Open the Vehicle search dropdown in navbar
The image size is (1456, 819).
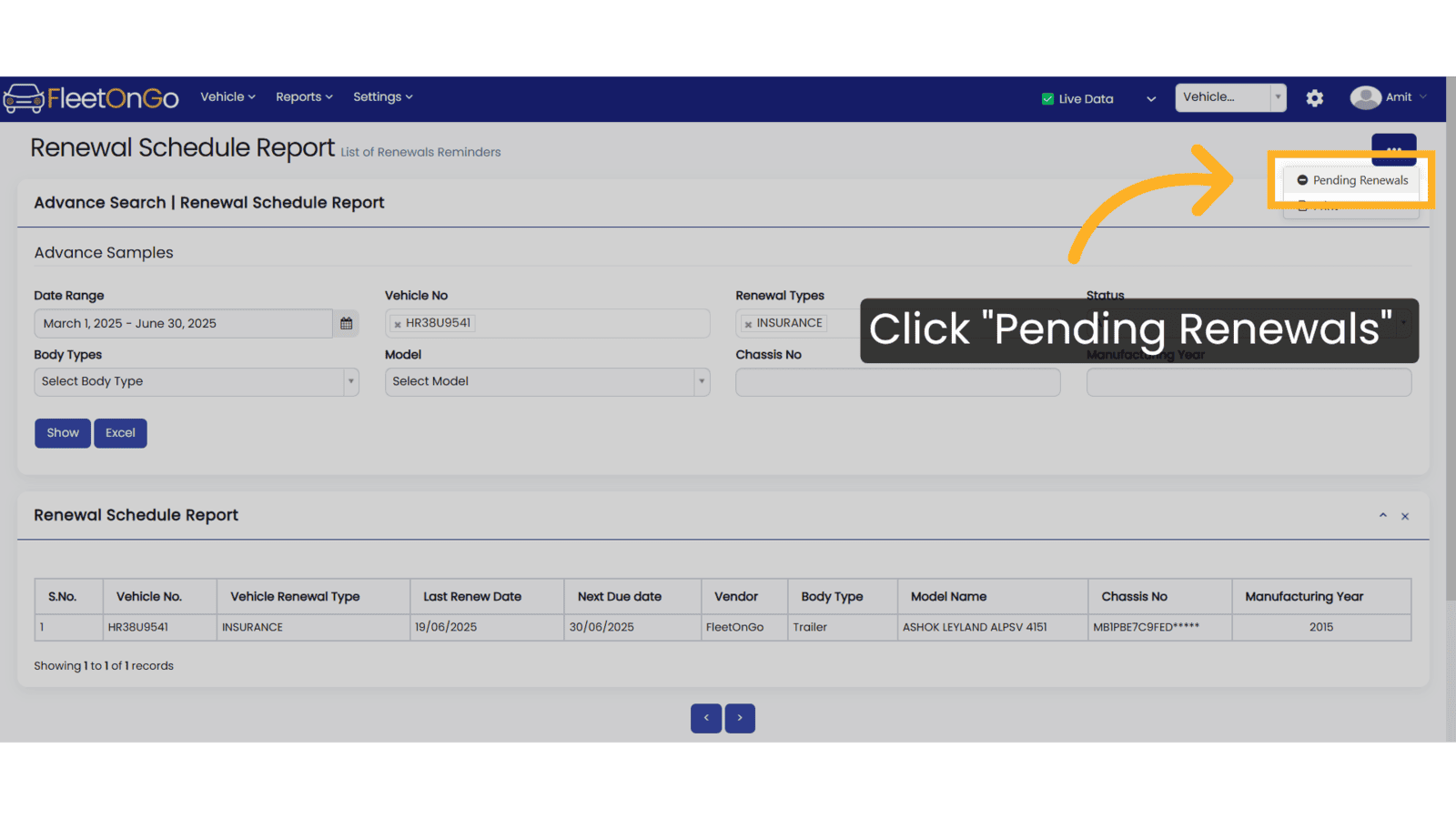(x=1230, y=97)
